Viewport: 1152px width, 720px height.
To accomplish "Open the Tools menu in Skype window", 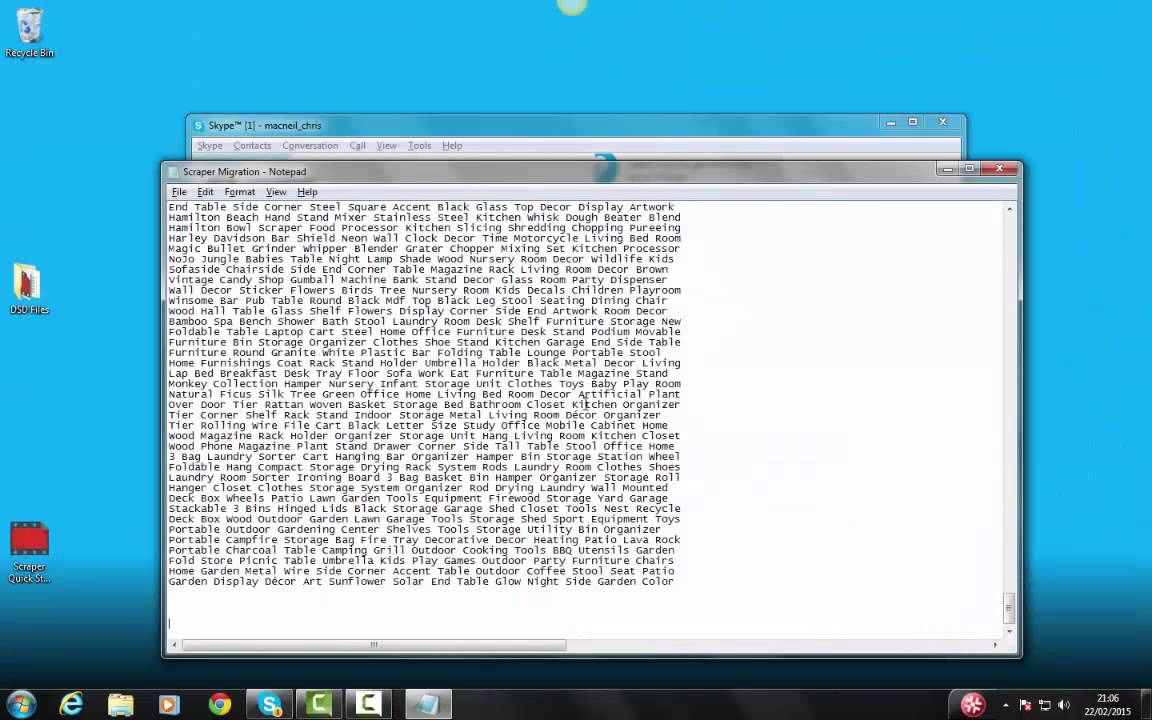I will pos(420,145).
